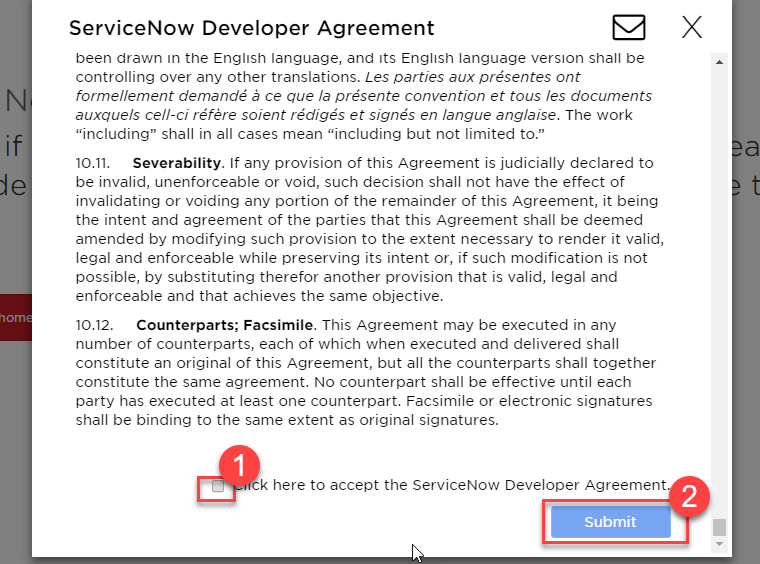
Task: Click "click here to accept" label text
Action: tap(452, 485)
